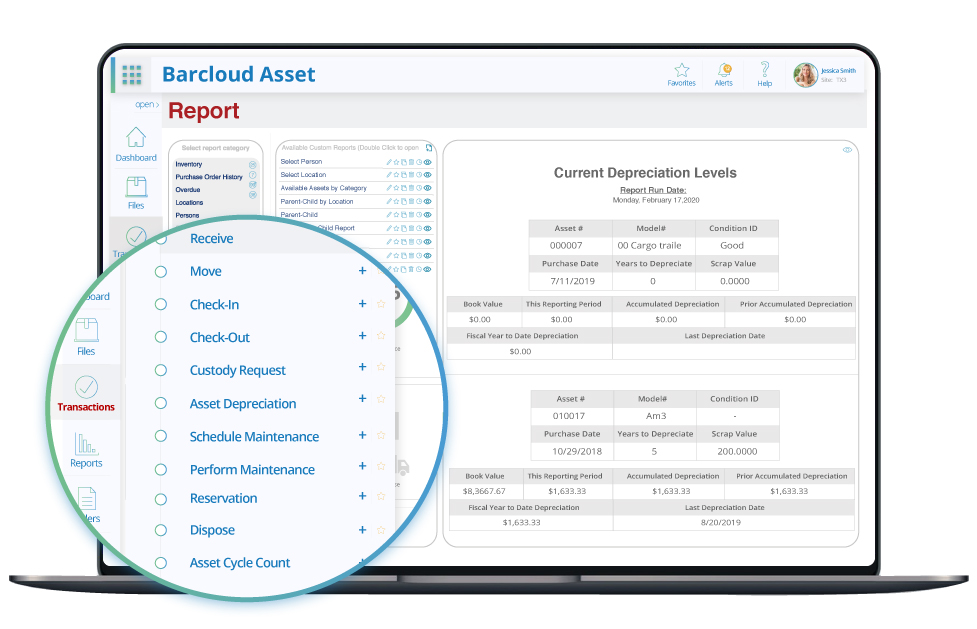Click 'Available Assets by Category' report name
The height and width of the screenshot is (629, 977).
pos(323,188)
